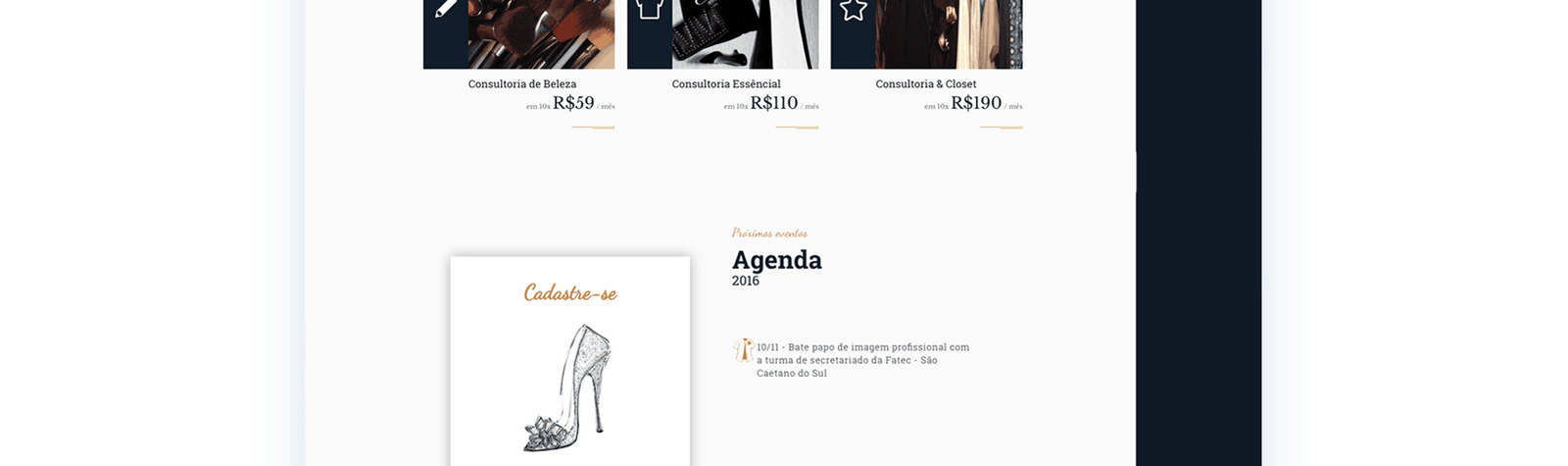Click the pencil icon on the Beleza card
The image size is (1568, 466).
click(x=446, y=9)
